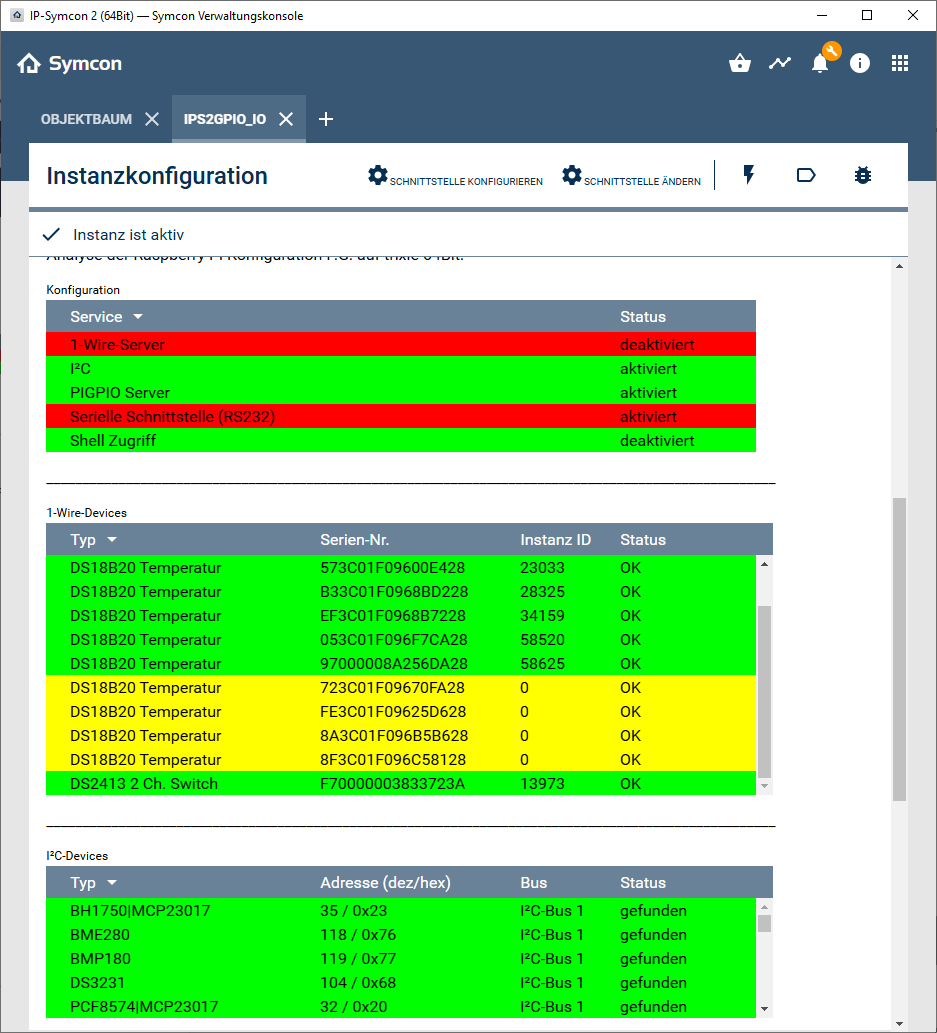Image resolution: width=937 pixels, height=1033 pixels.
Task: Click the label tag icon
Action: [806, 176]
